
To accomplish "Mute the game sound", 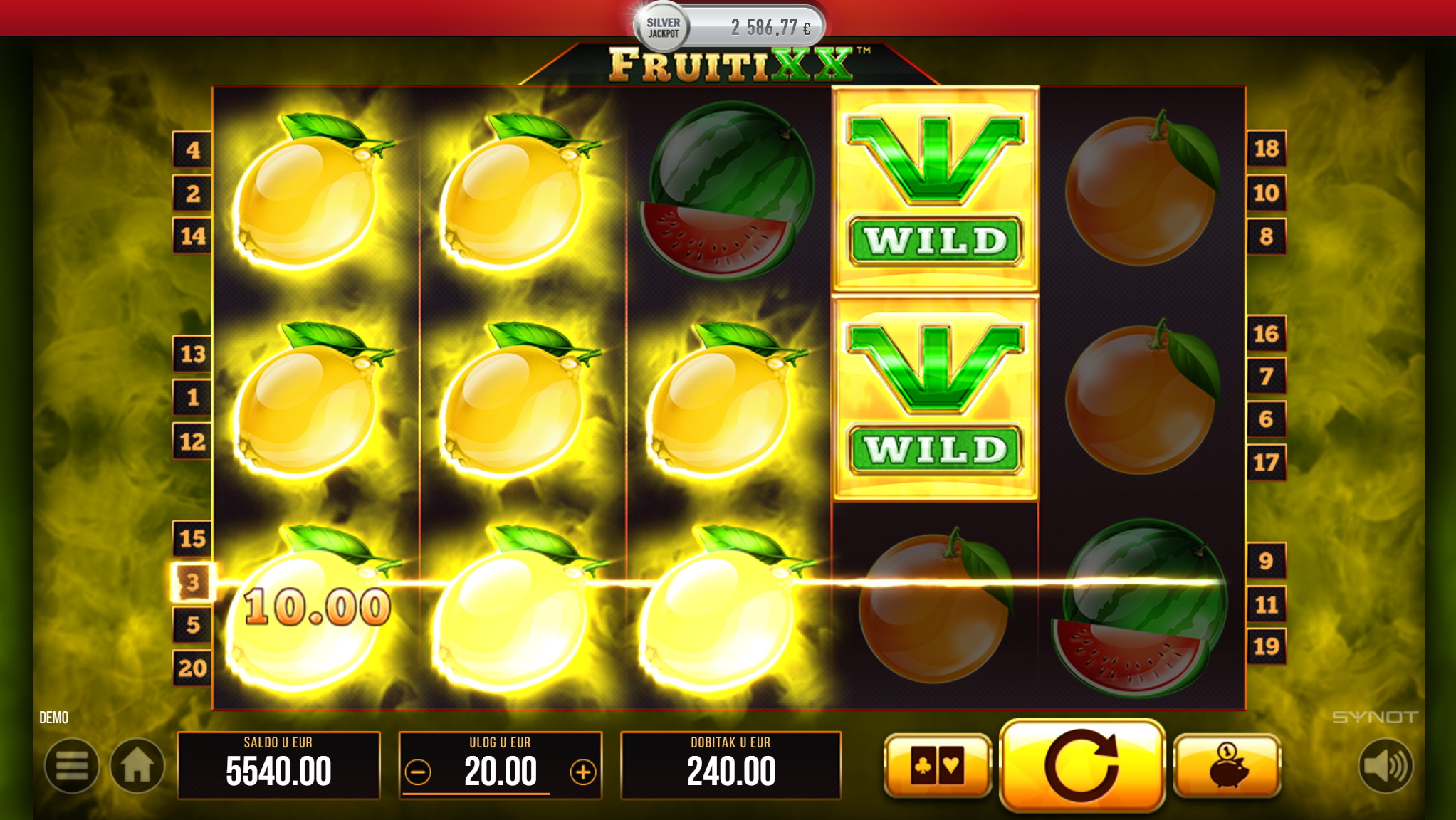I will (1385, 766).
